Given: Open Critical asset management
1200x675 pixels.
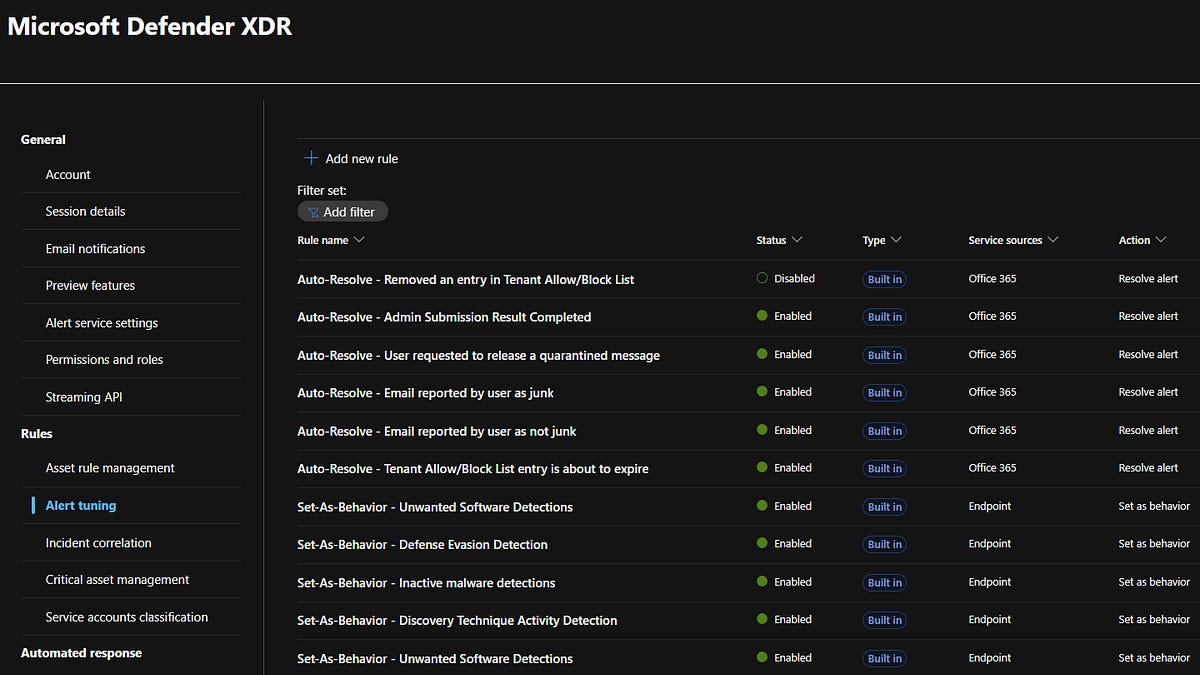Looking at the screenshot, I should [x=117, y=580].
